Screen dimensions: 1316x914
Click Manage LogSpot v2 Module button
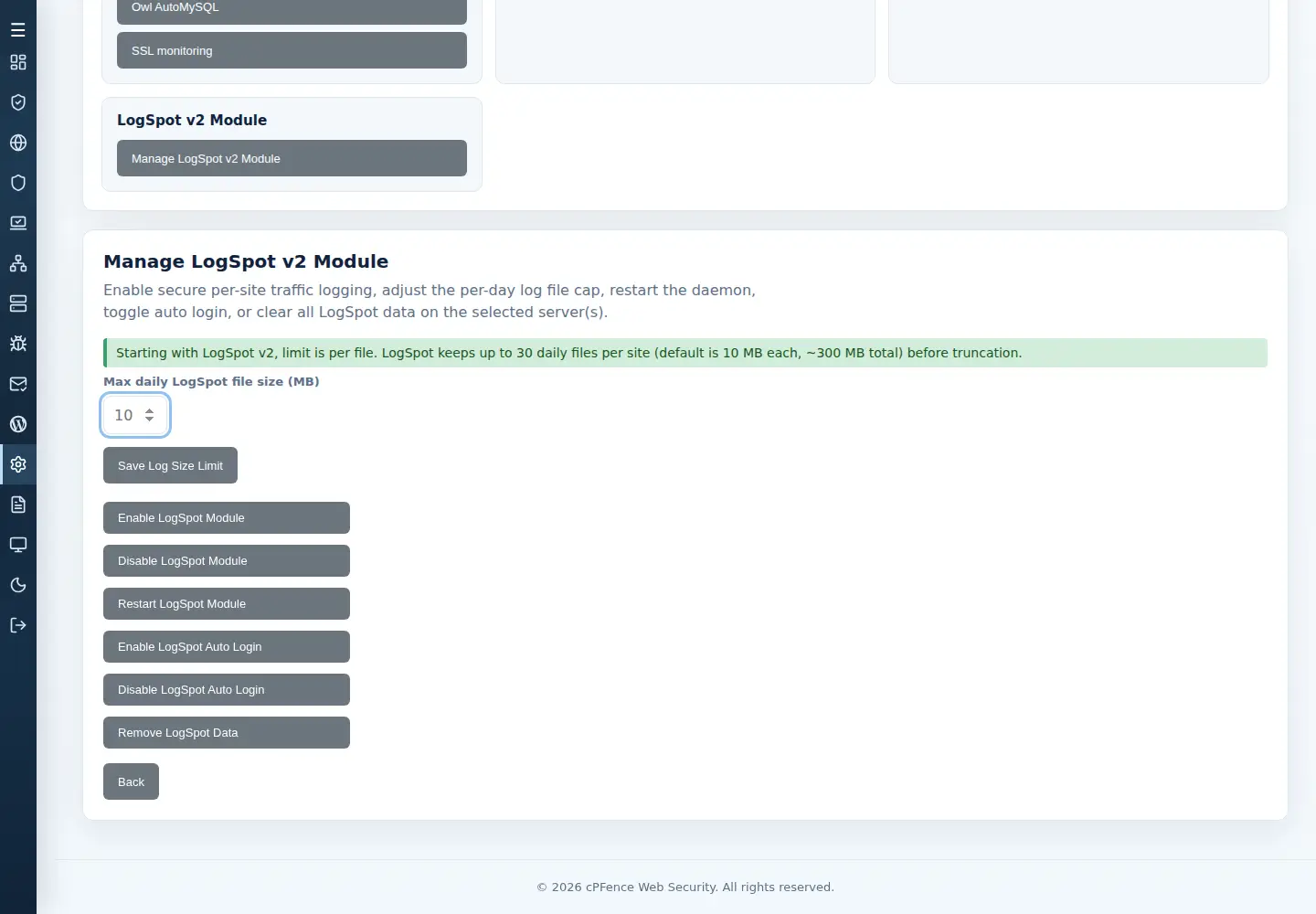292,158
